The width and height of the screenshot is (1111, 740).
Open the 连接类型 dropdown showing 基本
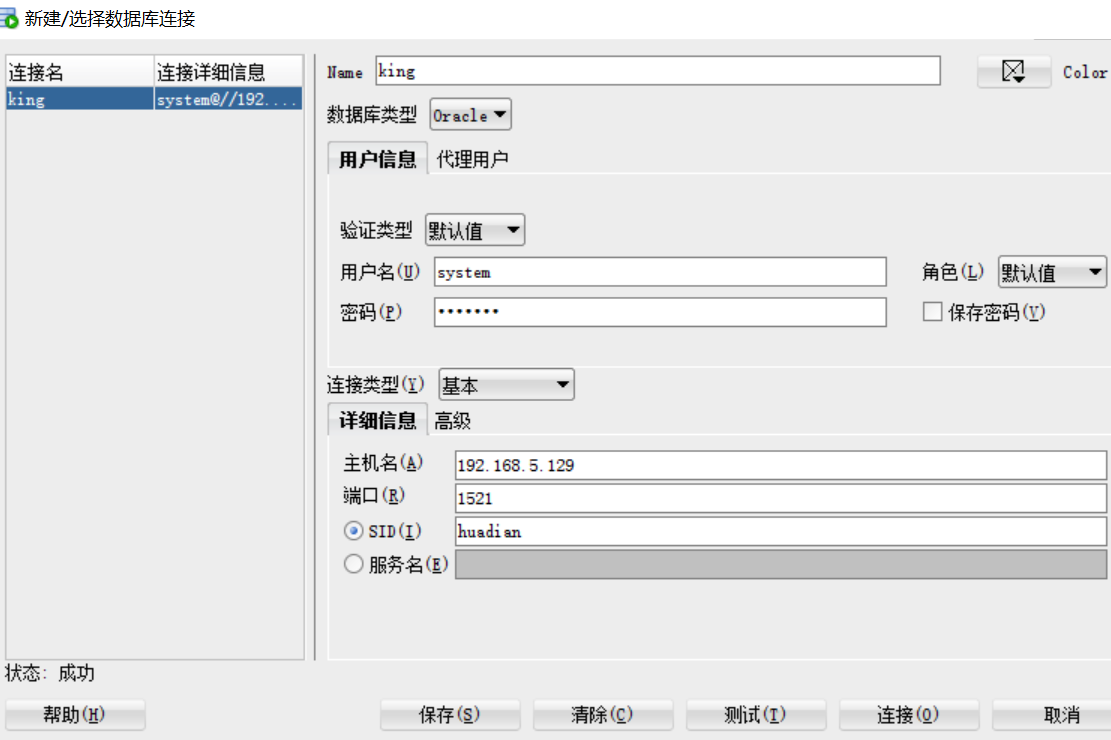tap(506, 384)
